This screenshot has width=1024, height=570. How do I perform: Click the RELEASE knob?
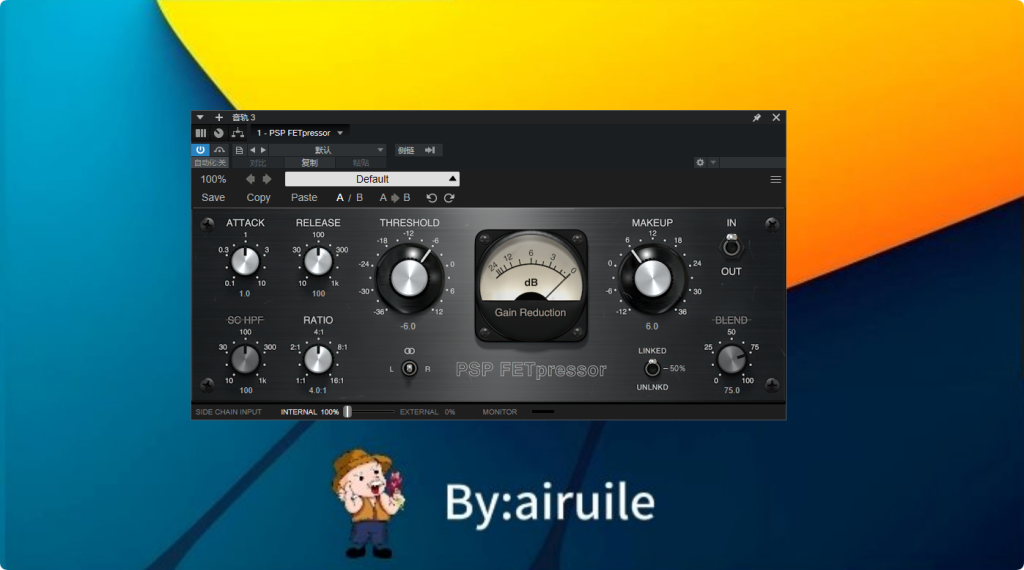[318, 262]
